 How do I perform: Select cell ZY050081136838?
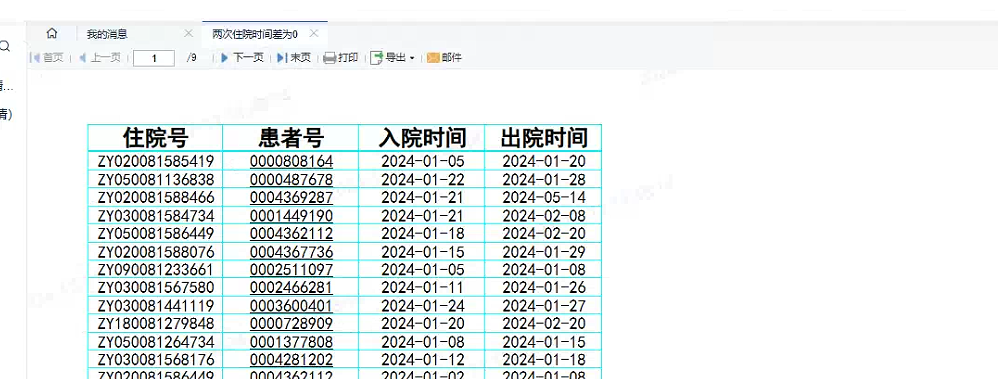tap(155, 180)
